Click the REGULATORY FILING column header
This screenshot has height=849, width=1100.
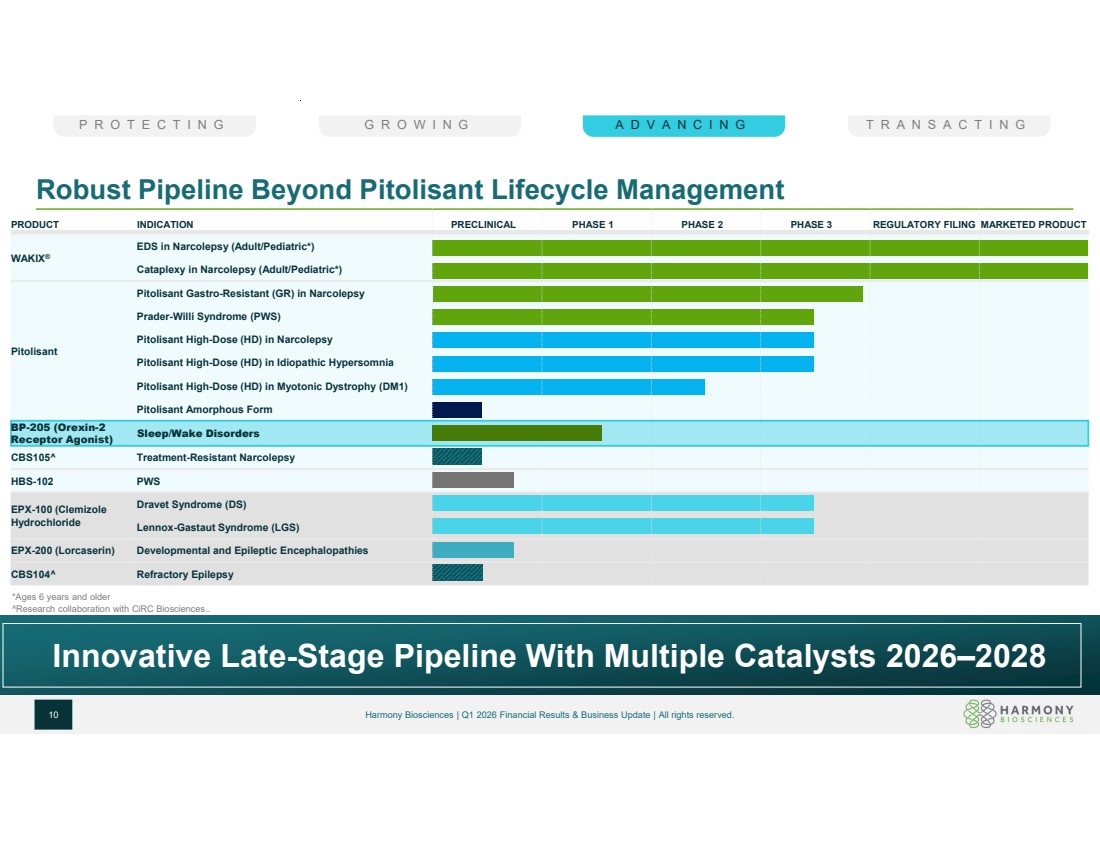(924, 225)
